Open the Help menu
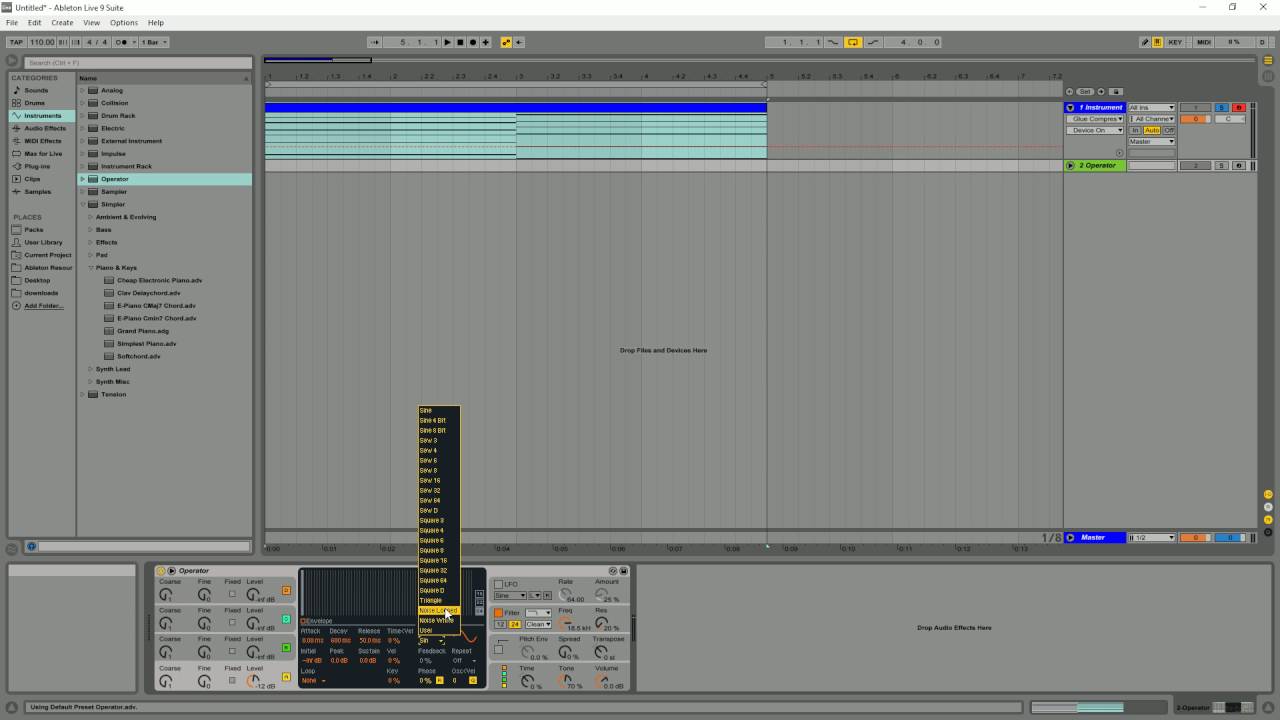This screenshot has height=720, width=1280. coord(156,22)
